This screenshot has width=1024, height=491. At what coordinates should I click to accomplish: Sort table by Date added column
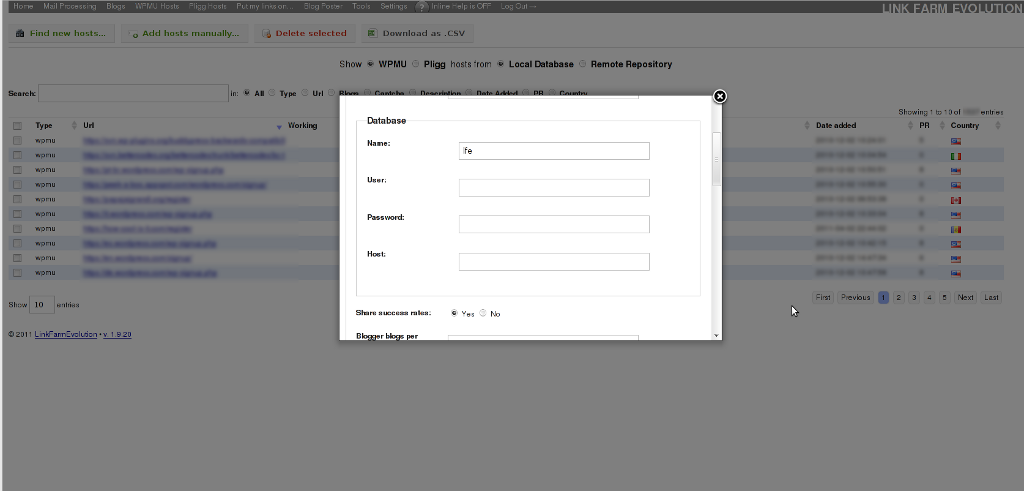835,125
